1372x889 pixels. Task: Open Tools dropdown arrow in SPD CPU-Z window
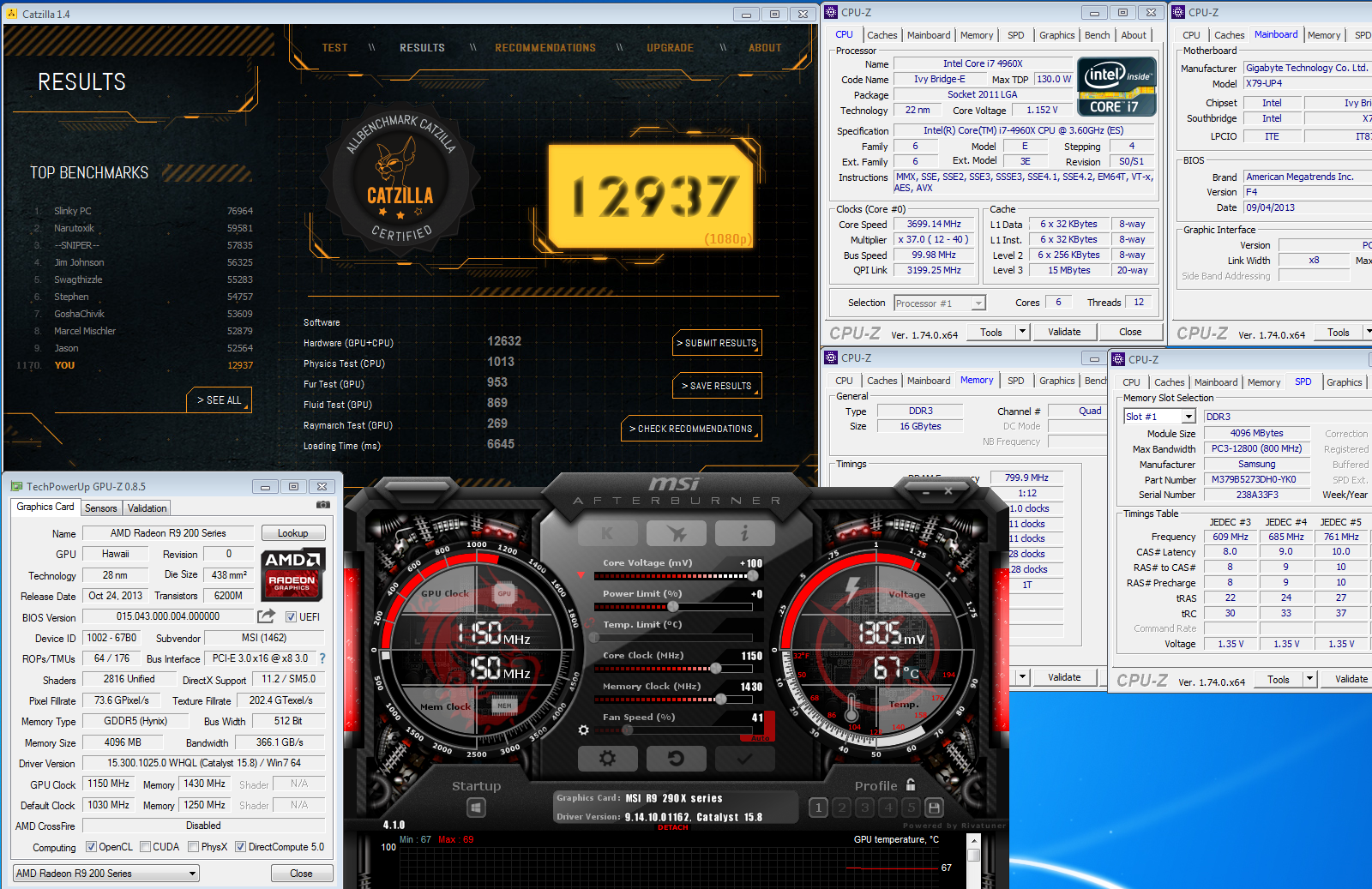(x=1309, y=679)
